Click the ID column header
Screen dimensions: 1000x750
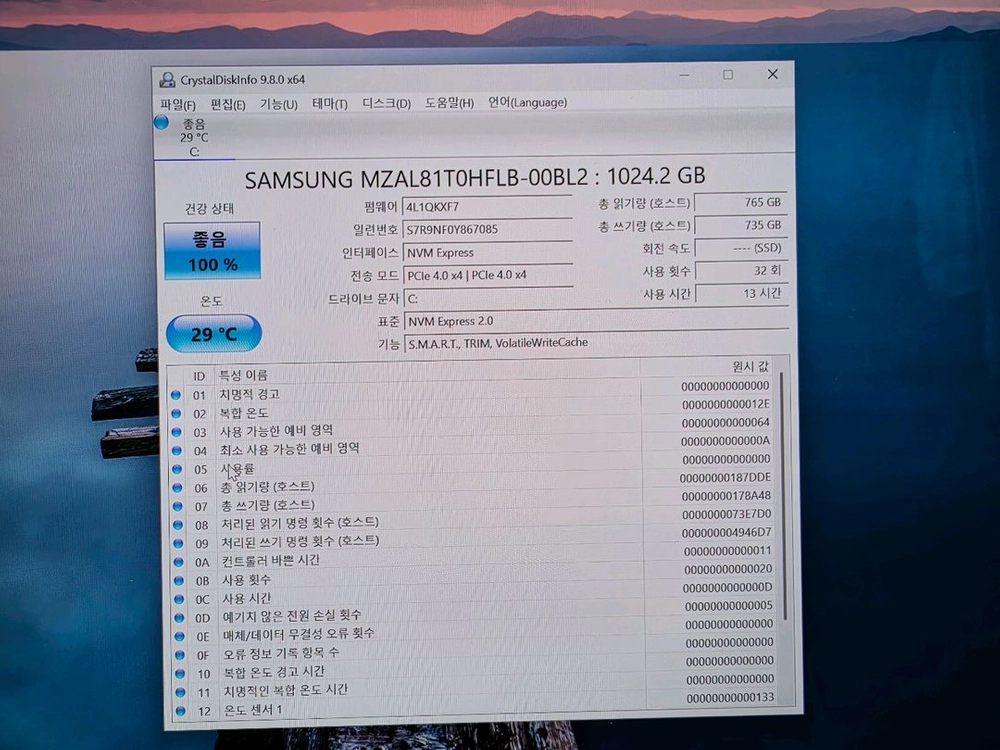point(199,376)
